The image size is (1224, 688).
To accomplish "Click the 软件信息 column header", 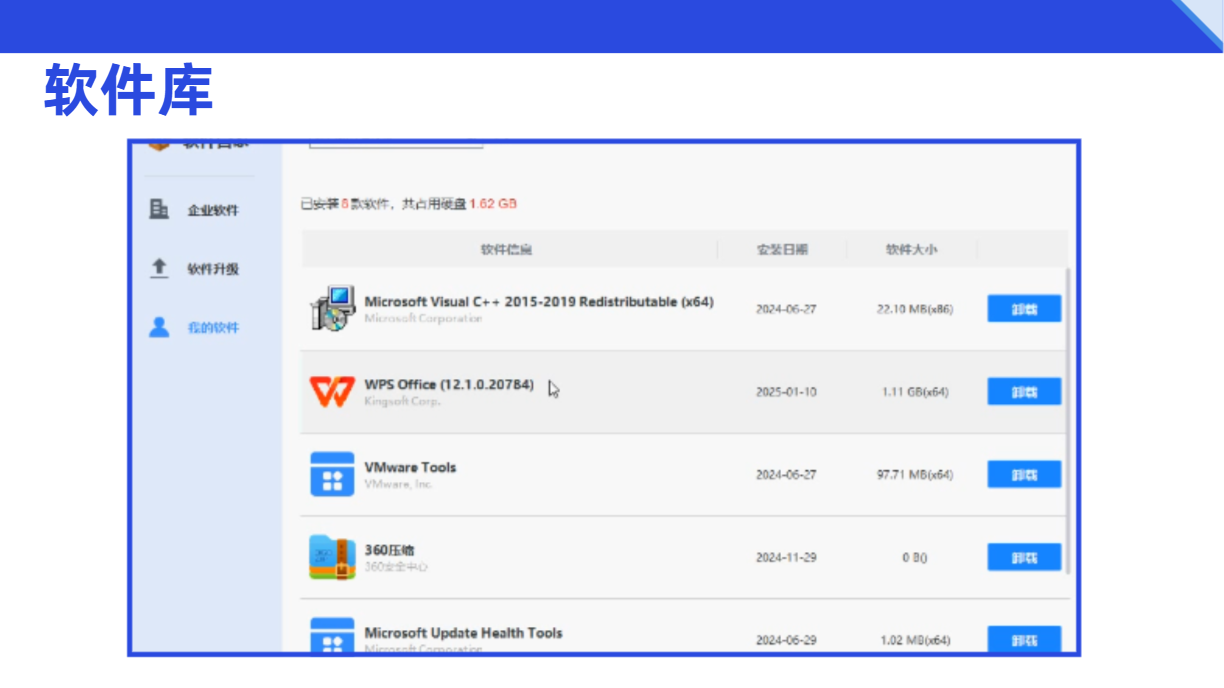I will click(507, 249).
